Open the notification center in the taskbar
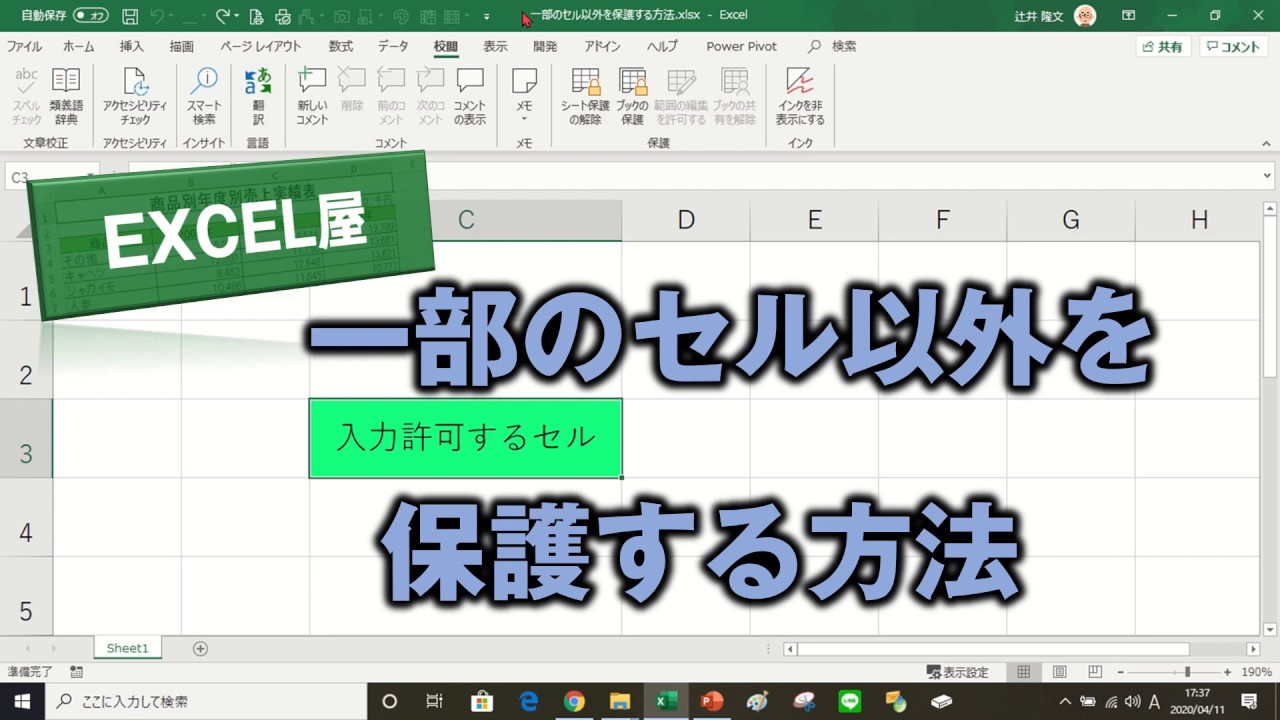1280x720 pixels. pyautogui.click(x=1249, y=701)
